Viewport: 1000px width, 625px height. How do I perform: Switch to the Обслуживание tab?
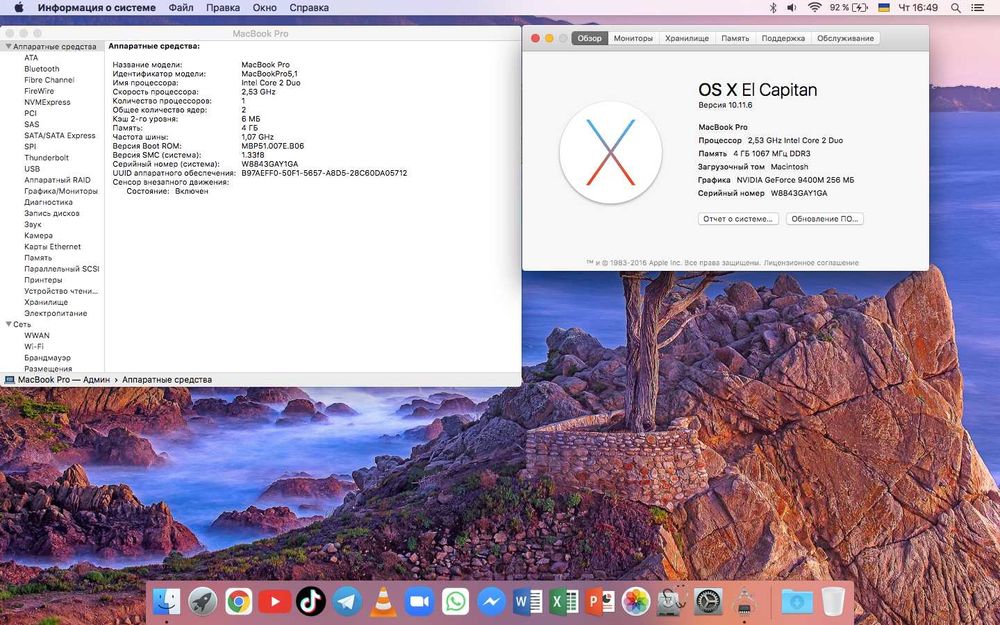pyautogui.click(x=846, y=38)
